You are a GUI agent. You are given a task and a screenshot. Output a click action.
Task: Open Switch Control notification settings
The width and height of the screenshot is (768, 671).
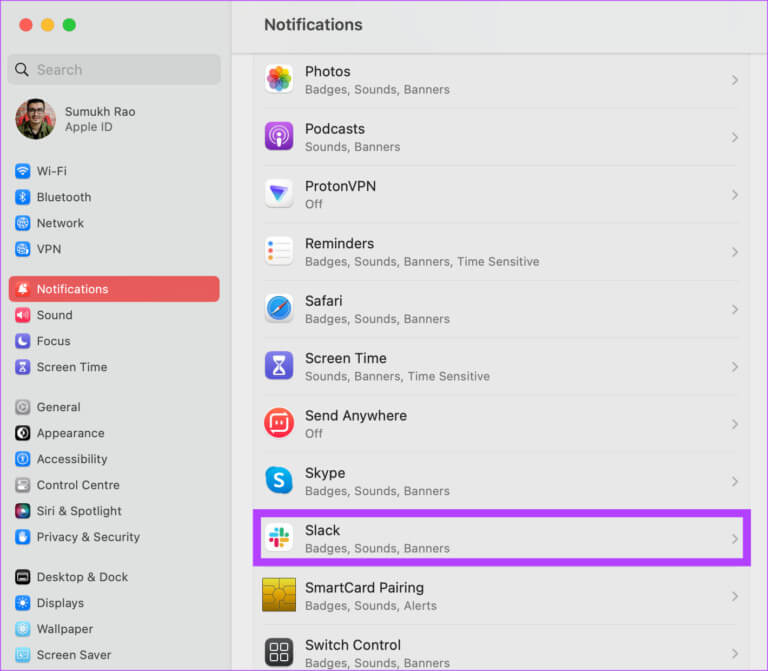(502, 648)
